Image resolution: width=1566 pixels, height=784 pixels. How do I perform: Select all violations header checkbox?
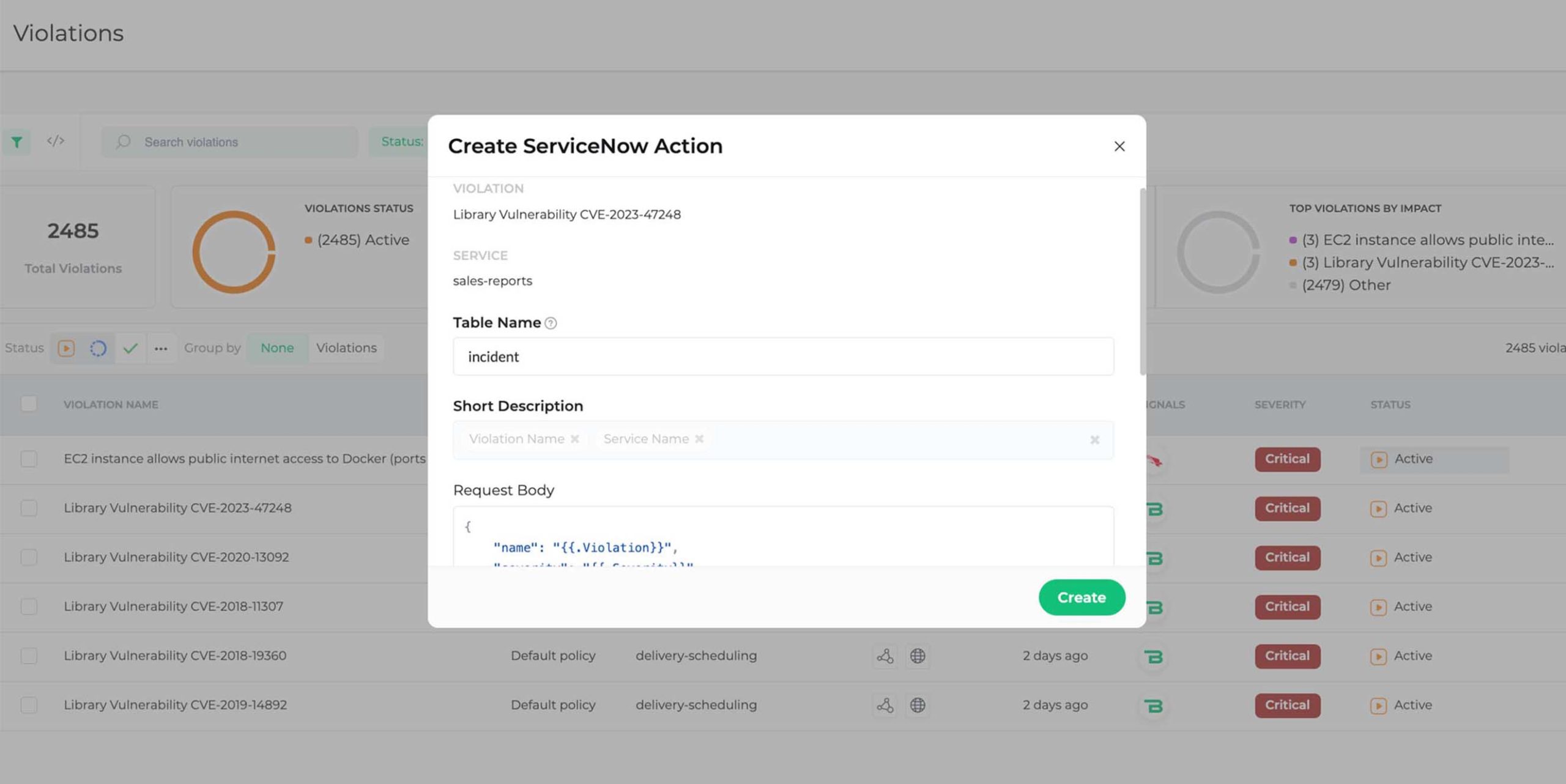pos(29,404)
